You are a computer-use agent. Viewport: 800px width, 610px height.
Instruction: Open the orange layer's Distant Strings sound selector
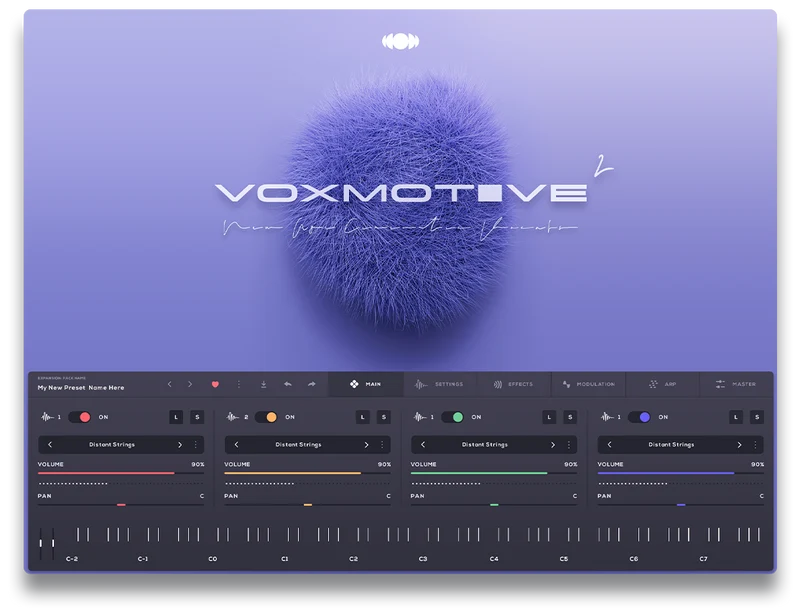[308, 445]
